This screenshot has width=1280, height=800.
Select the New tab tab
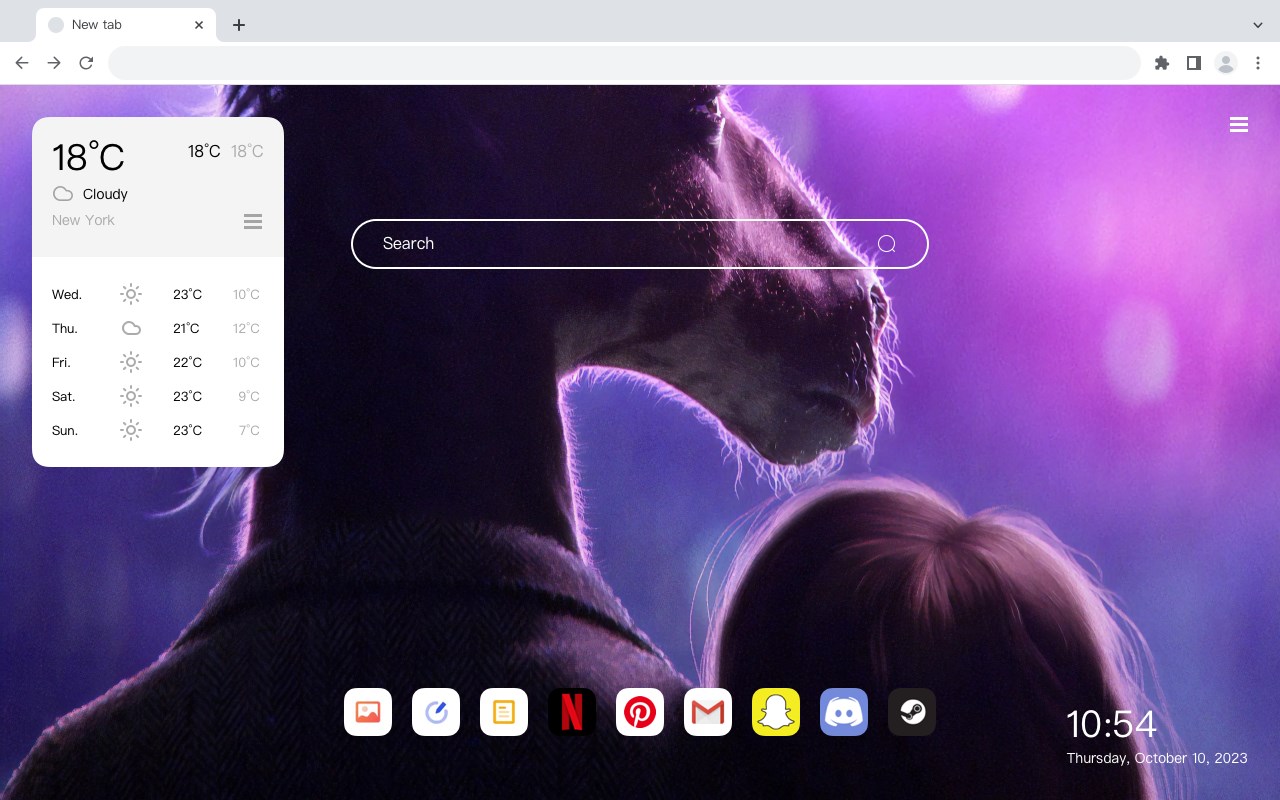pyautogui.click(x=126, y=25)
